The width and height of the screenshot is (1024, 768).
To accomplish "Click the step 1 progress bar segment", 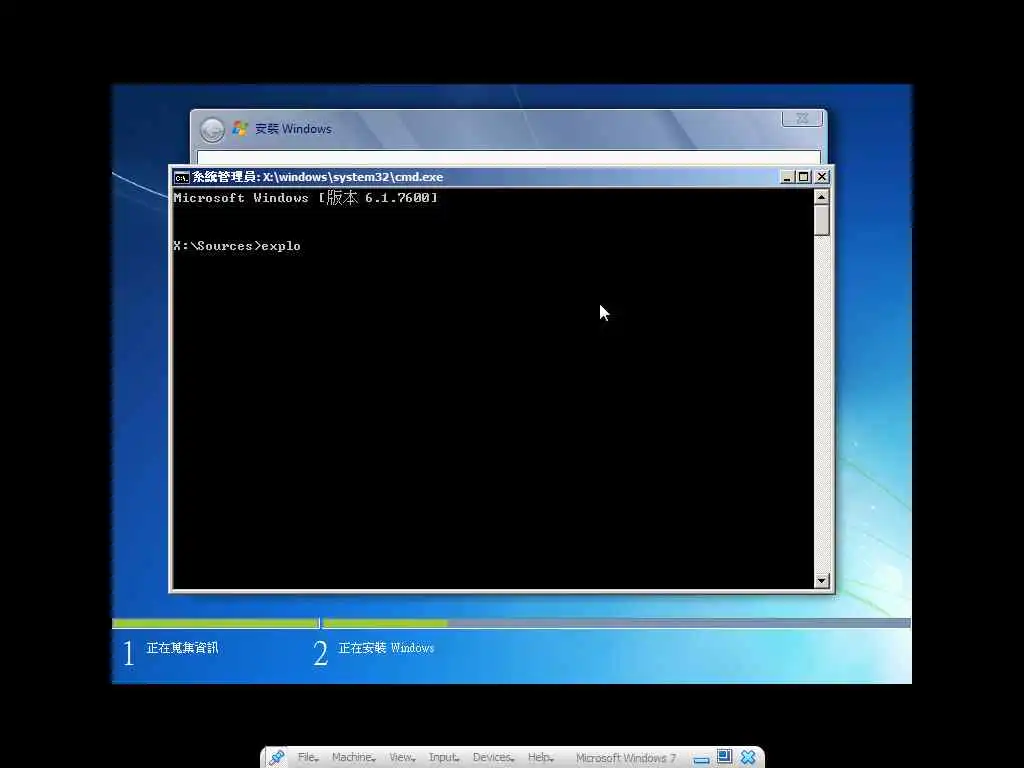I will [x=215, y=624].
